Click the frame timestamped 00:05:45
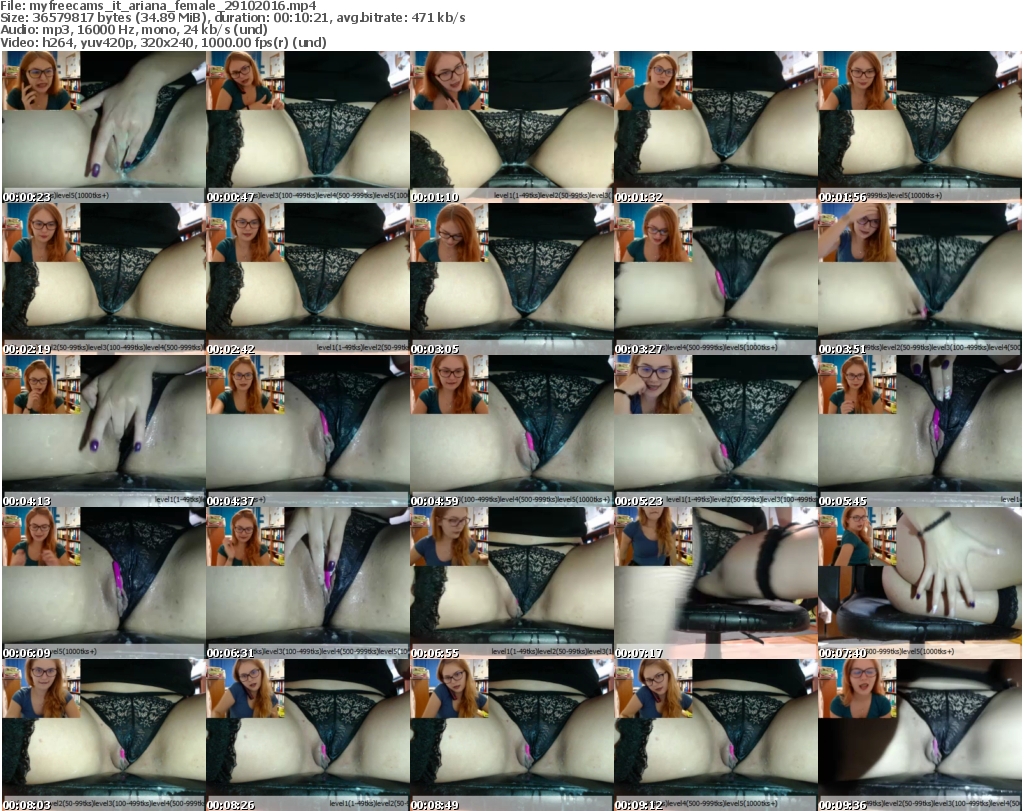This screenshot has width=1024, height=811. tap(919, 431)
